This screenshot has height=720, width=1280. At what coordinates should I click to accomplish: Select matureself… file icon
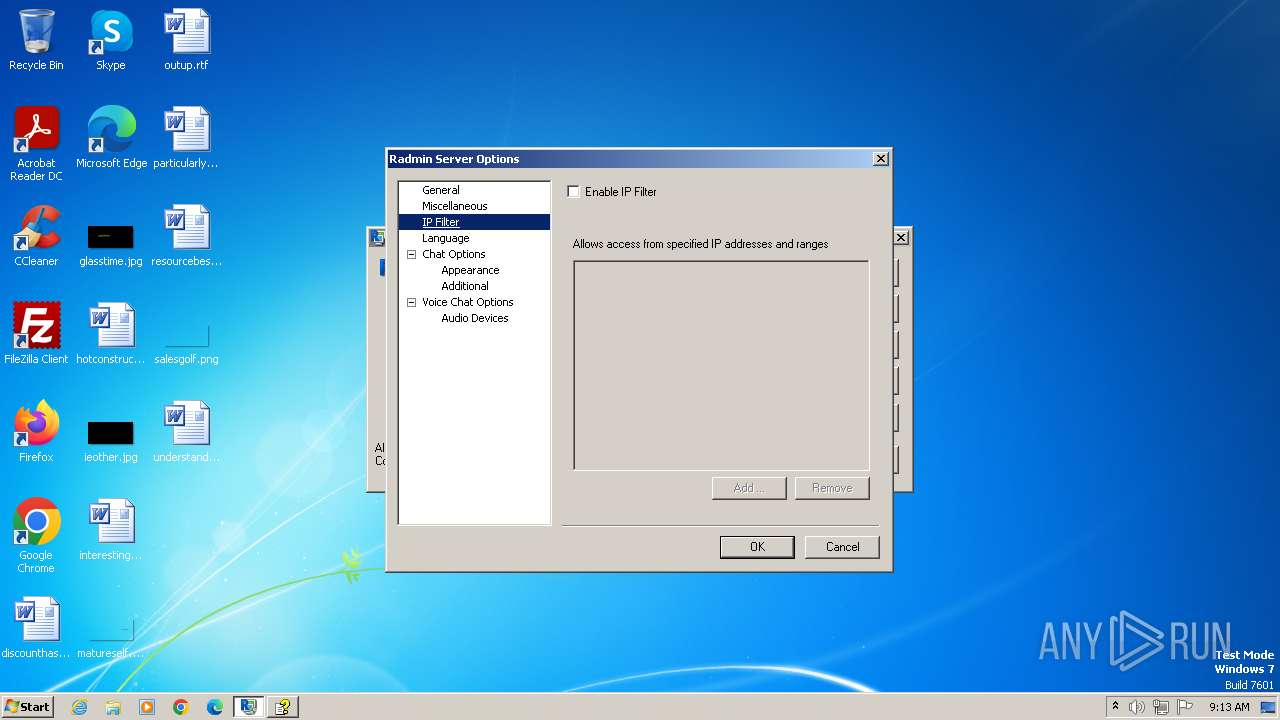pos(111,638)
